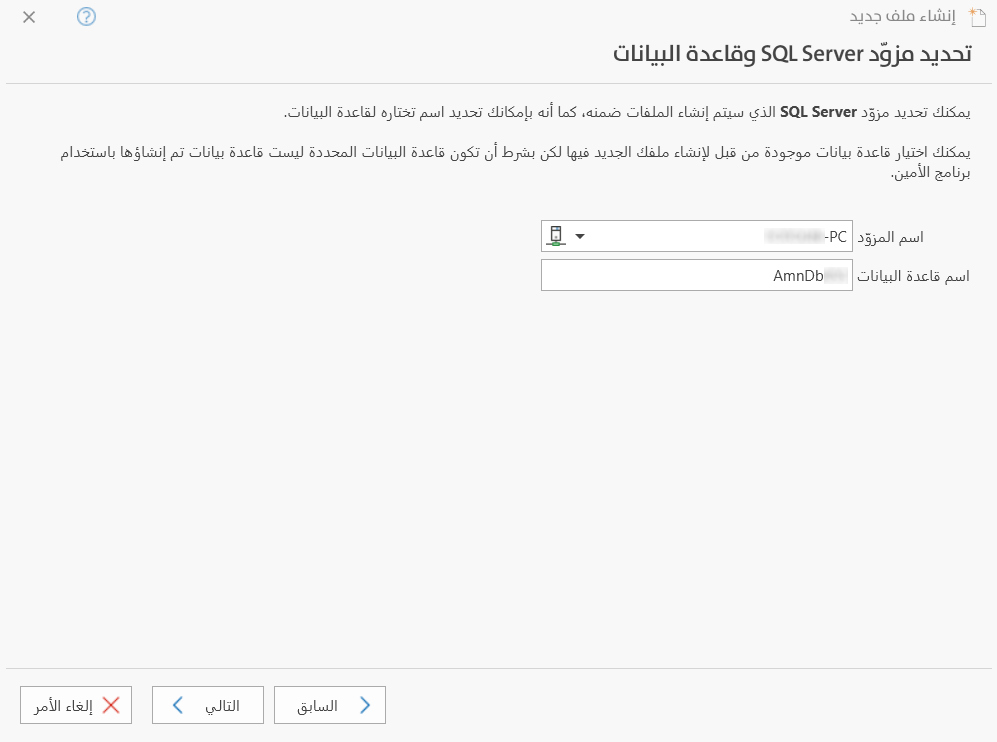Click the blue arrow inside السابق button

(x=368, y=705)
